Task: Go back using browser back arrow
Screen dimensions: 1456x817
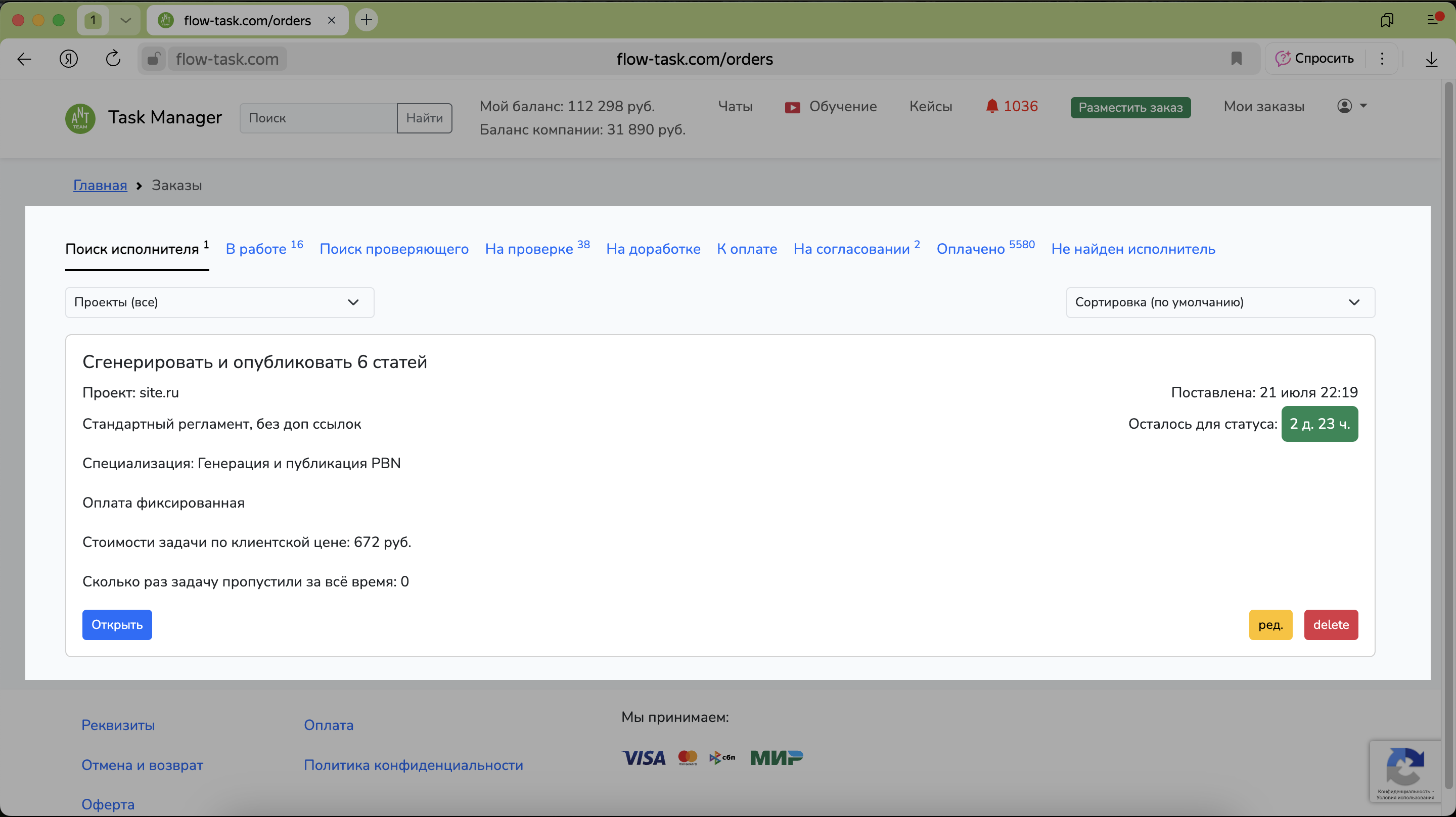Action: pyautogui.click(x=24, y=59)
